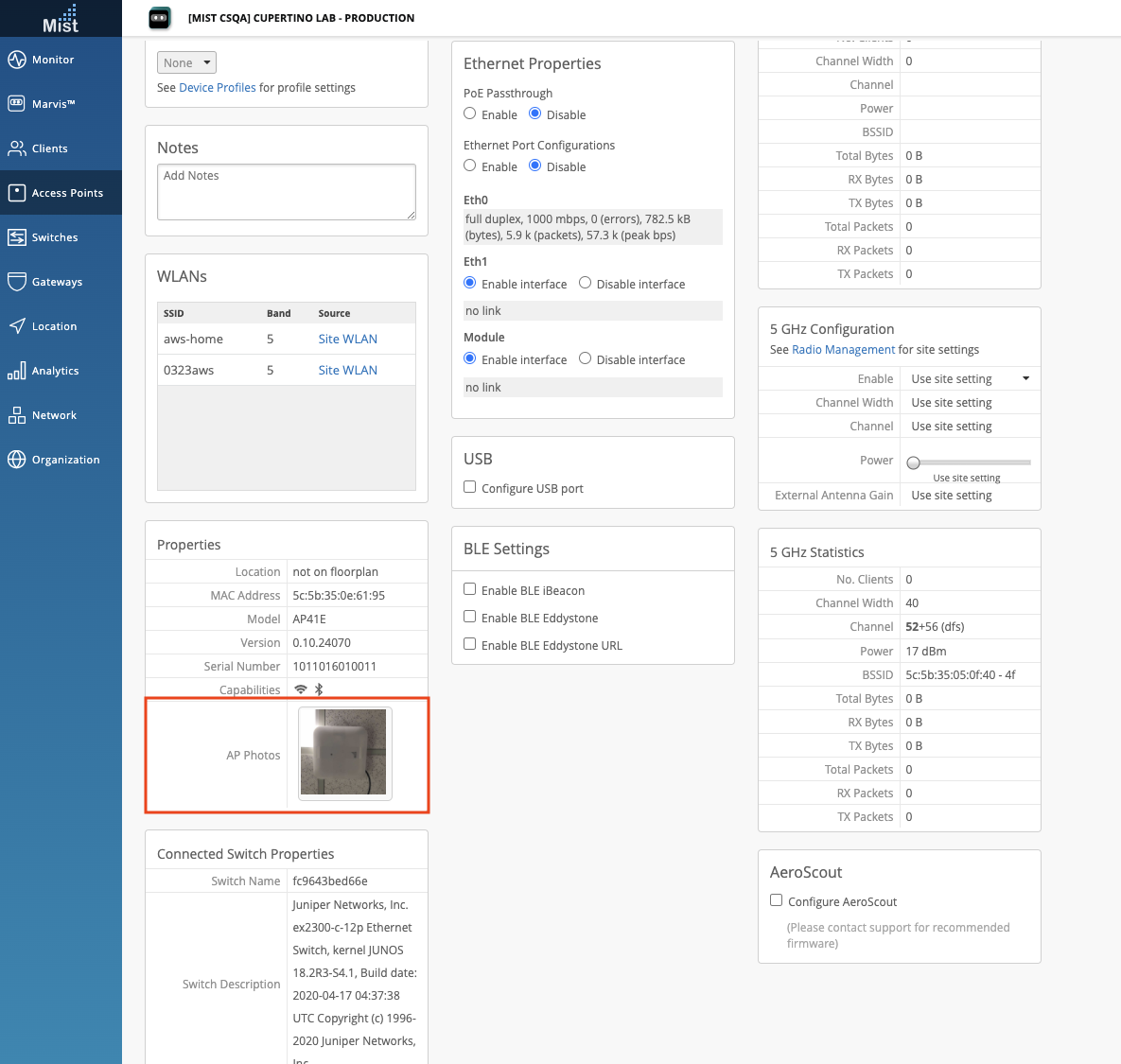Check Enable BLE Eddystone URL
Viewport: 1121px width, 1064px height.
pos(470,644)
